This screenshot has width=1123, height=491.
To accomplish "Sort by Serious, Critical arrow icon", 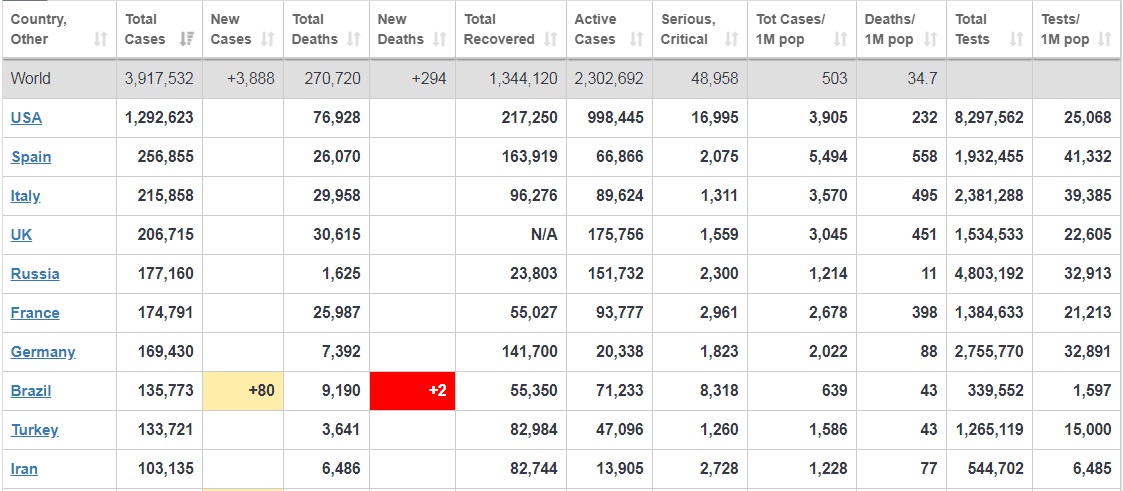I will [x=731, y=40].
